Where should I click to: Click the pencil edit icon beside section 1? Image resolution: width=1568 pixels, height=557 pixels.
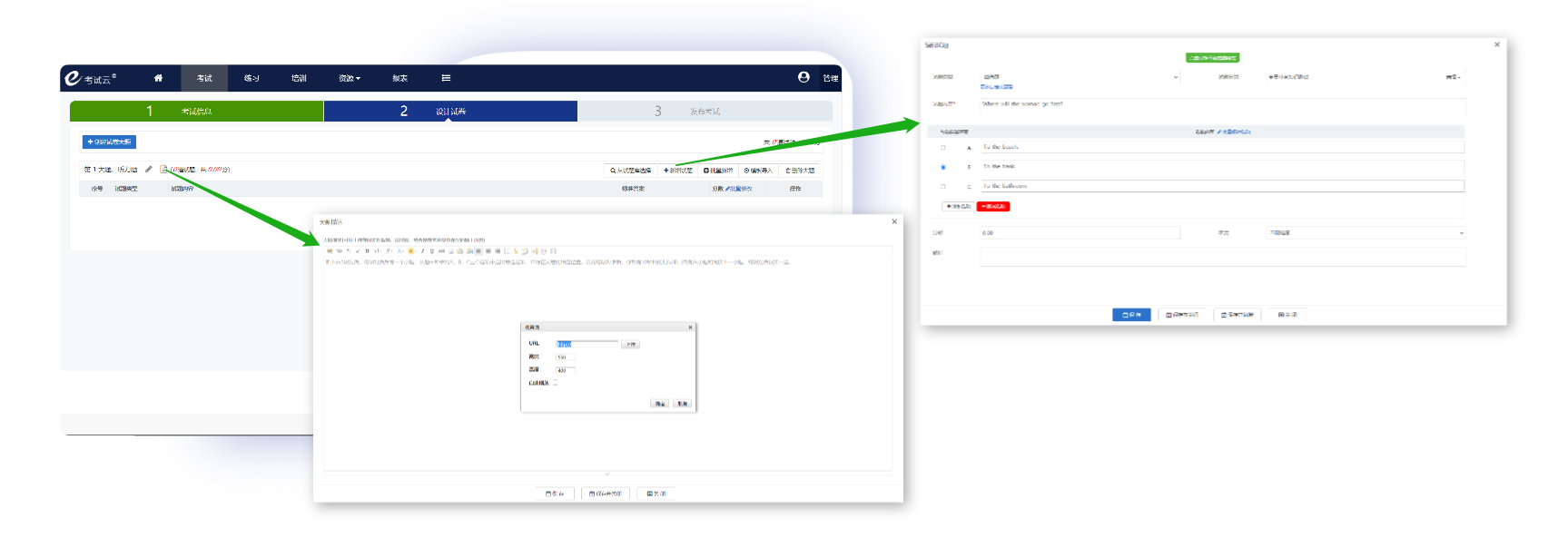pyautogui.click(x=149, y=170)
